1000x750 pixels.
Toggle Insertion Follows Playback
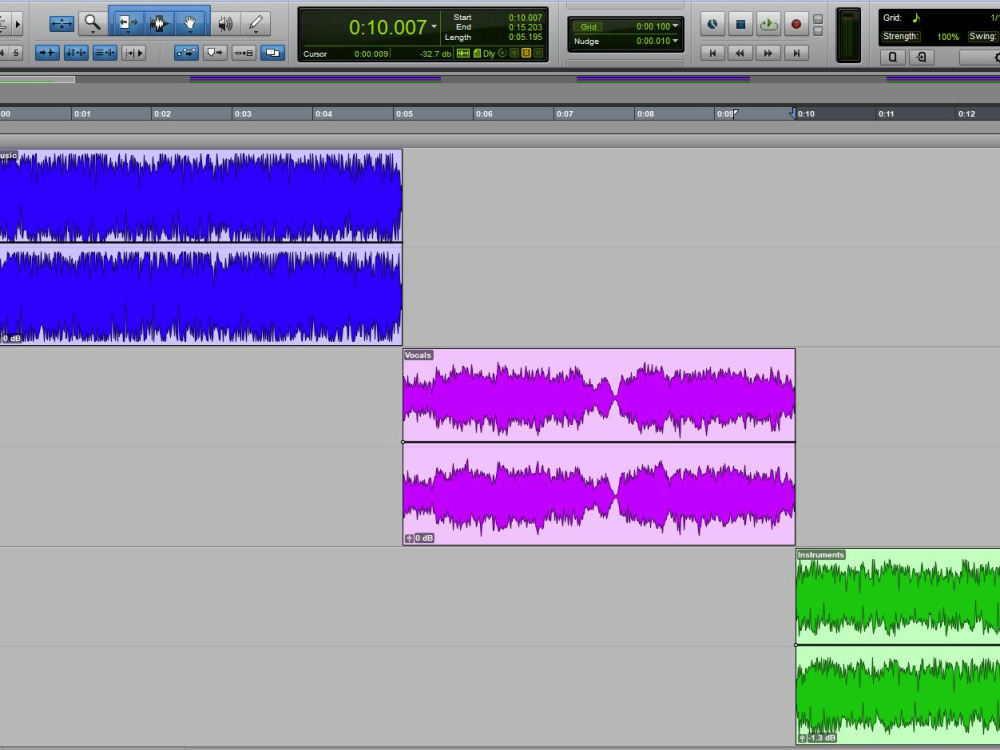[133, 52]
